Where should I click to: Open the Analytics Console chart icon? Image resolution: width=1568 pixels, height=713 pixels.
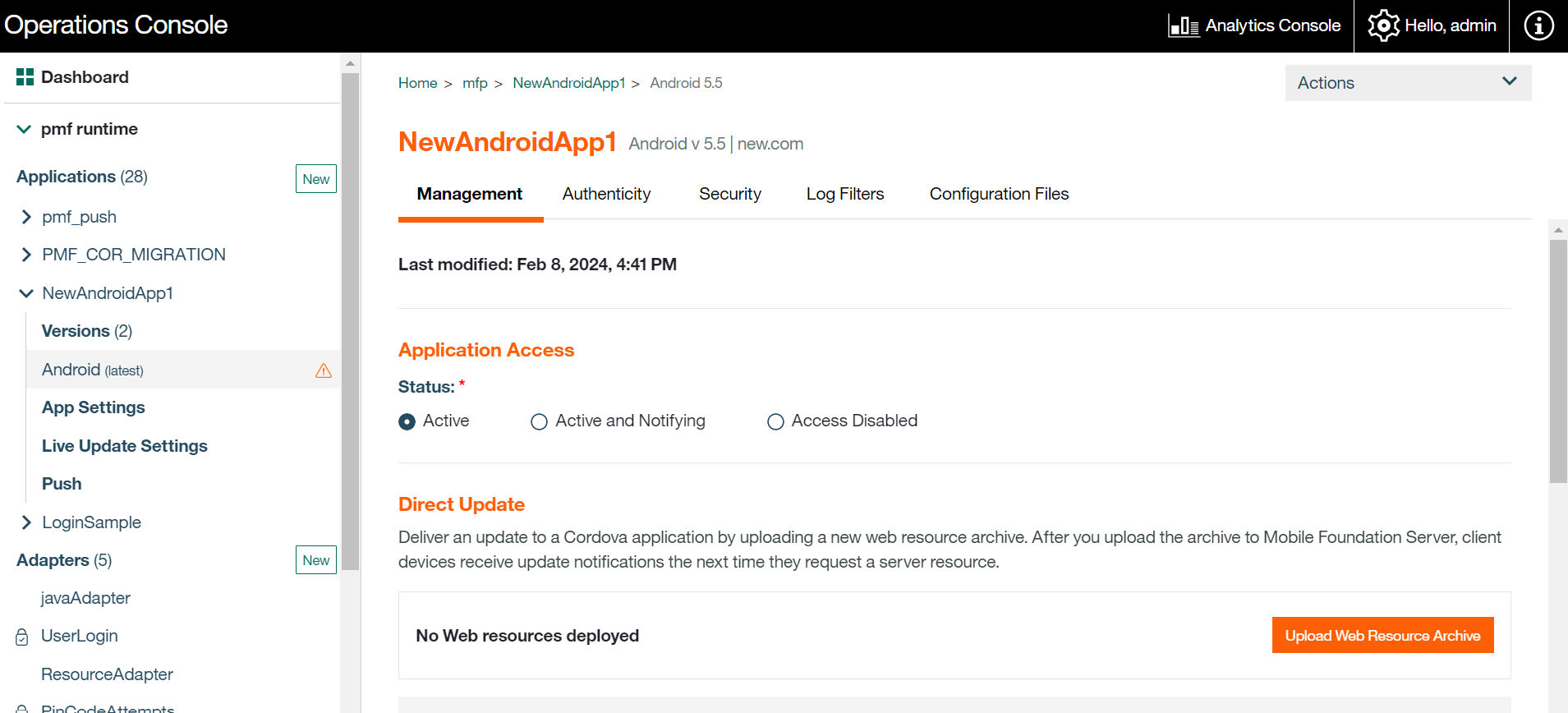1184,26
